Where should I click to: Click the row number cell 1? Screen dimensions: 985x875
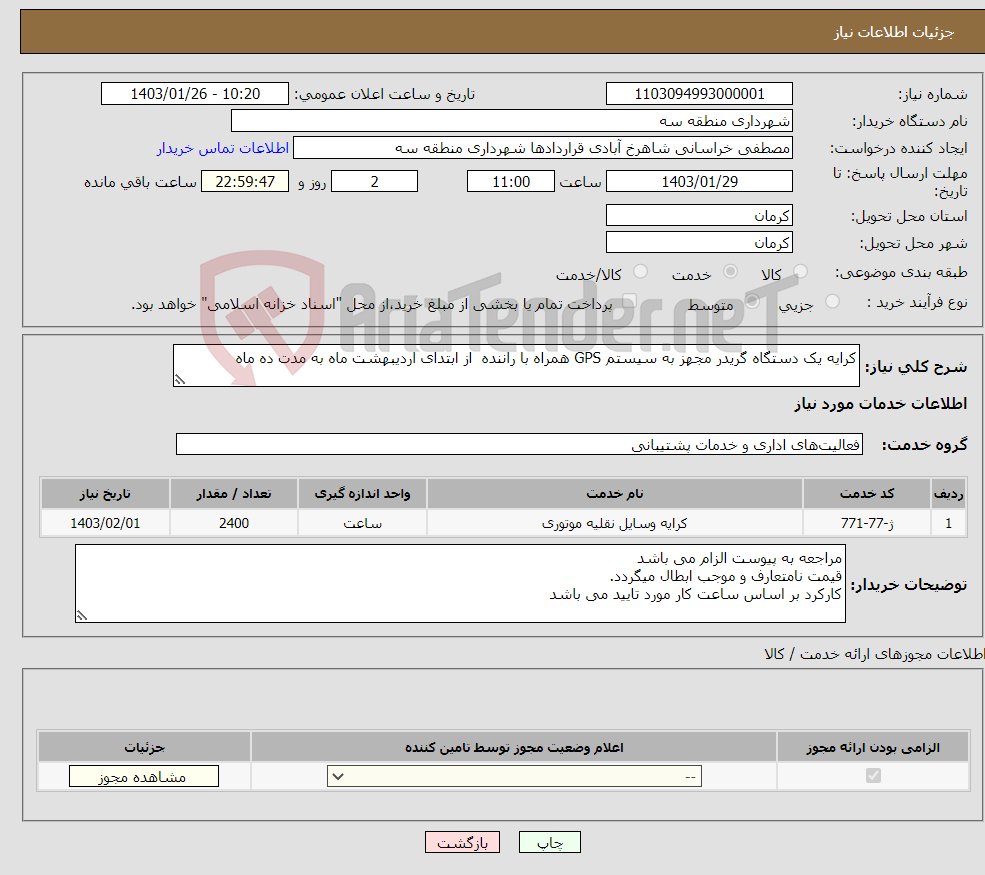click(948, 523)
